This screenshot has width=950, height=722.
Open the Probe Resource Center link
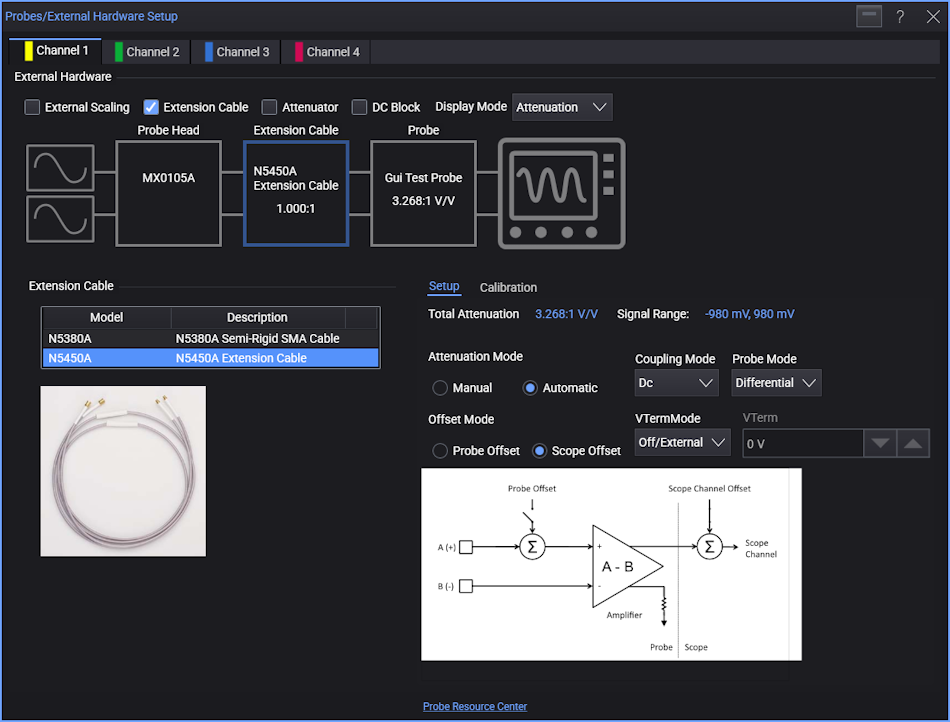474,706
